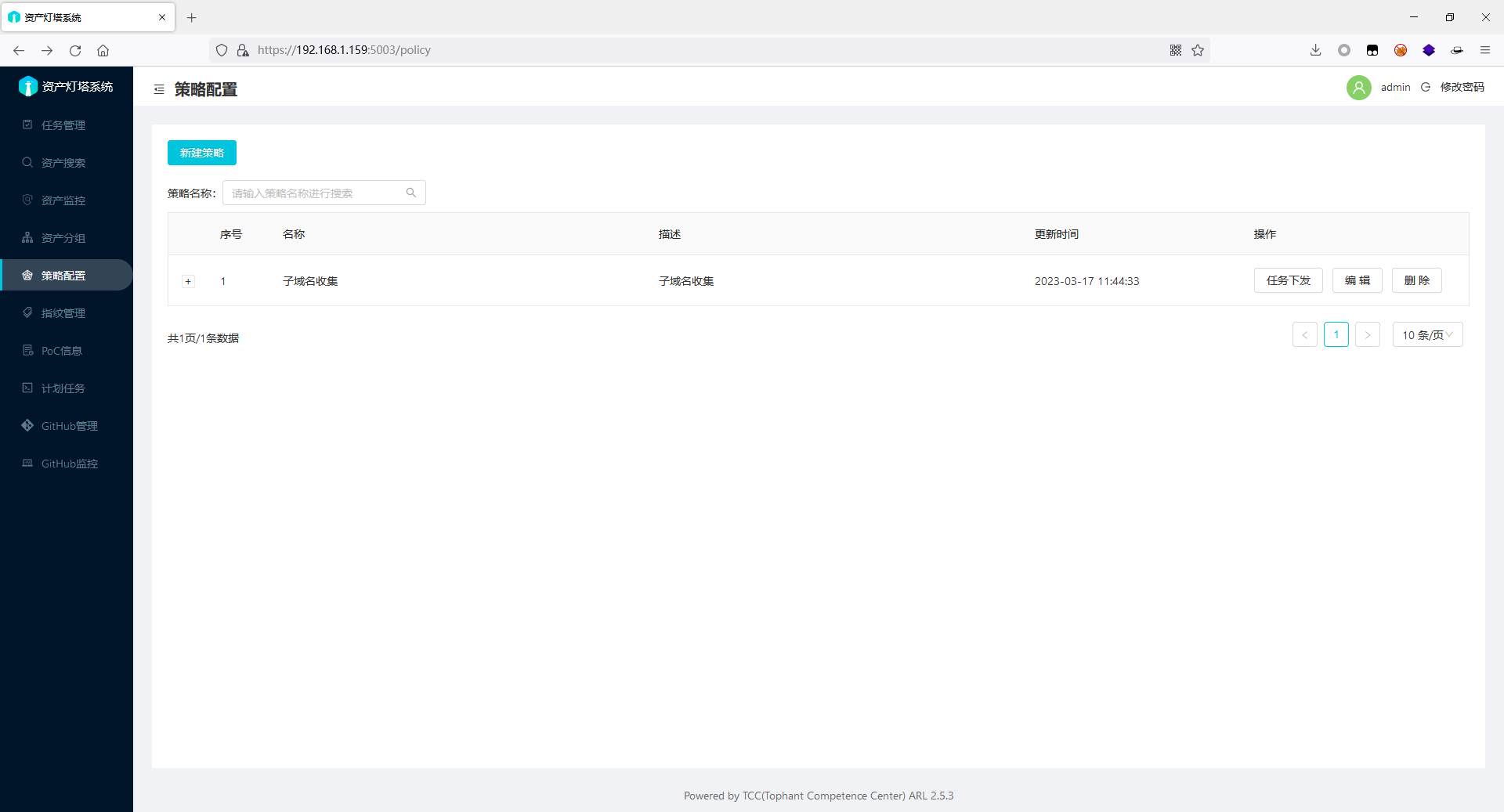This screenshot has width=1504, height=812.
Task: Click the browser home icon
Action: [103, 50]
